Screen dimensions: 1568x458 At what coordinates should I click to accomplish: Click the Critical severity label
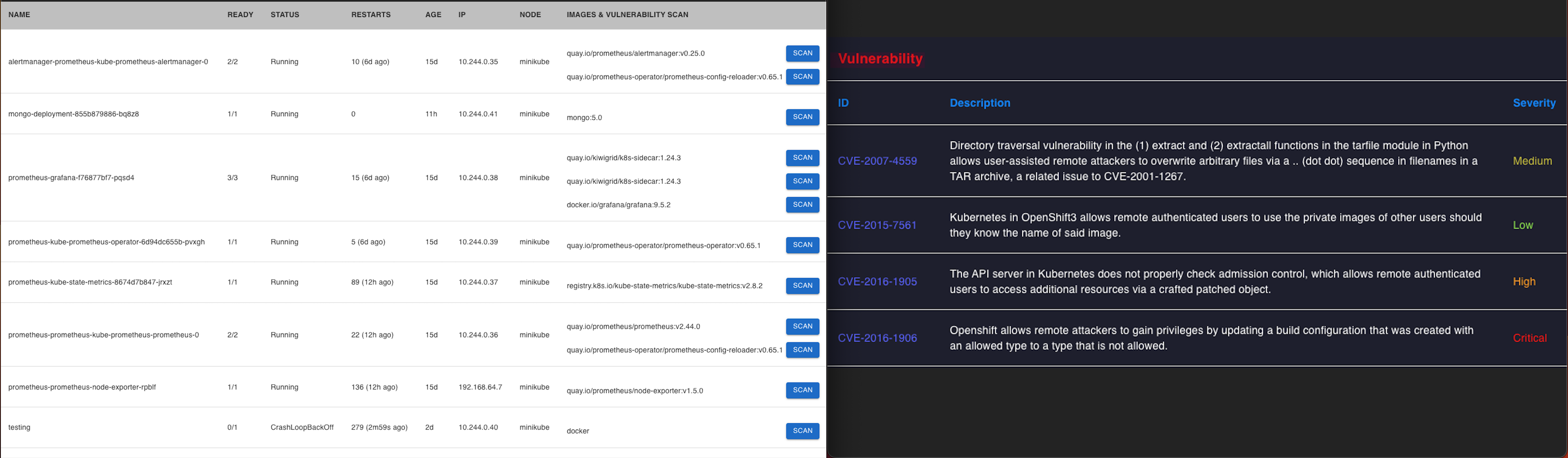1530,338
